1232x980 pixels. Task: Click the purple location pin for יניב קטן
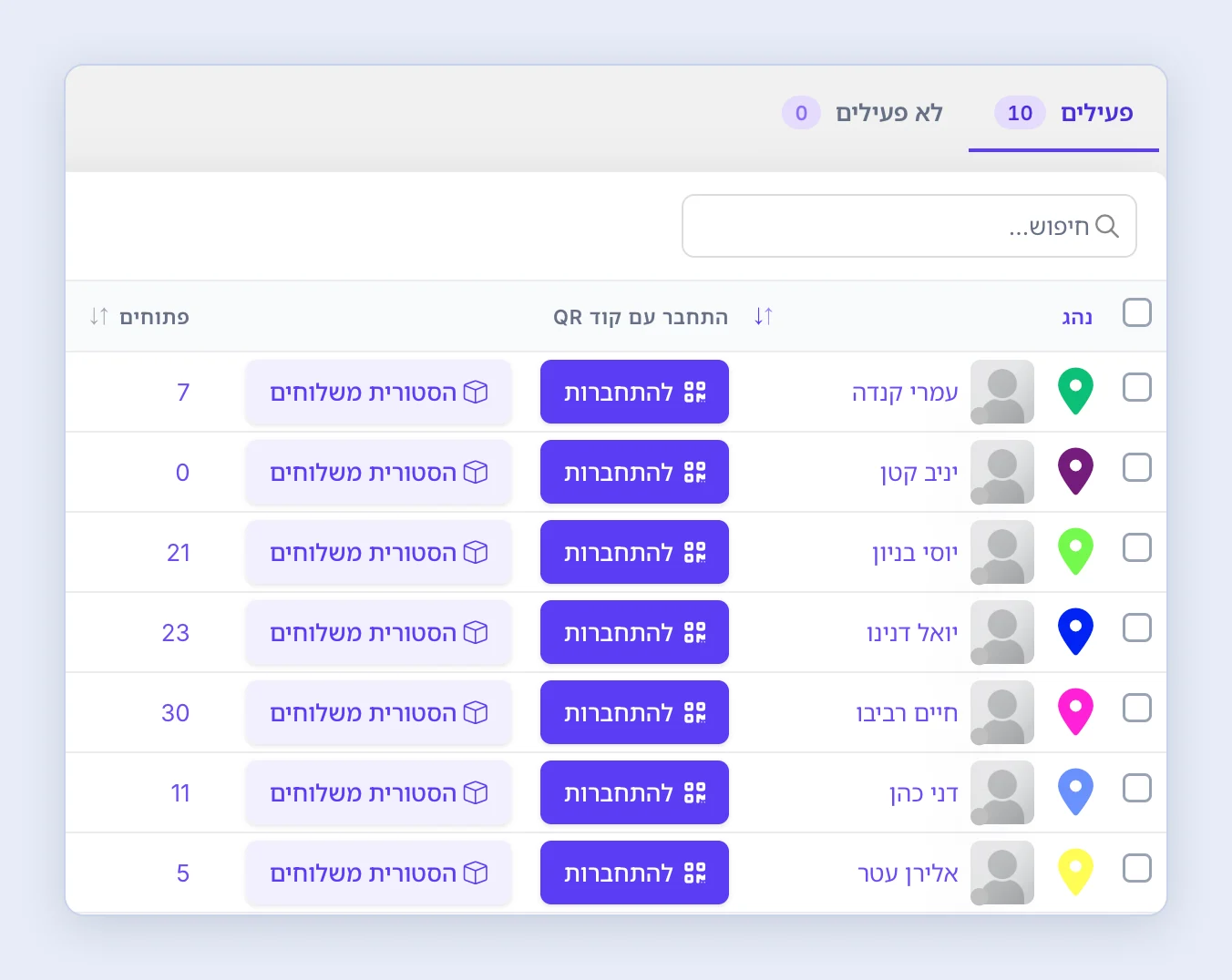[1075, 471]
